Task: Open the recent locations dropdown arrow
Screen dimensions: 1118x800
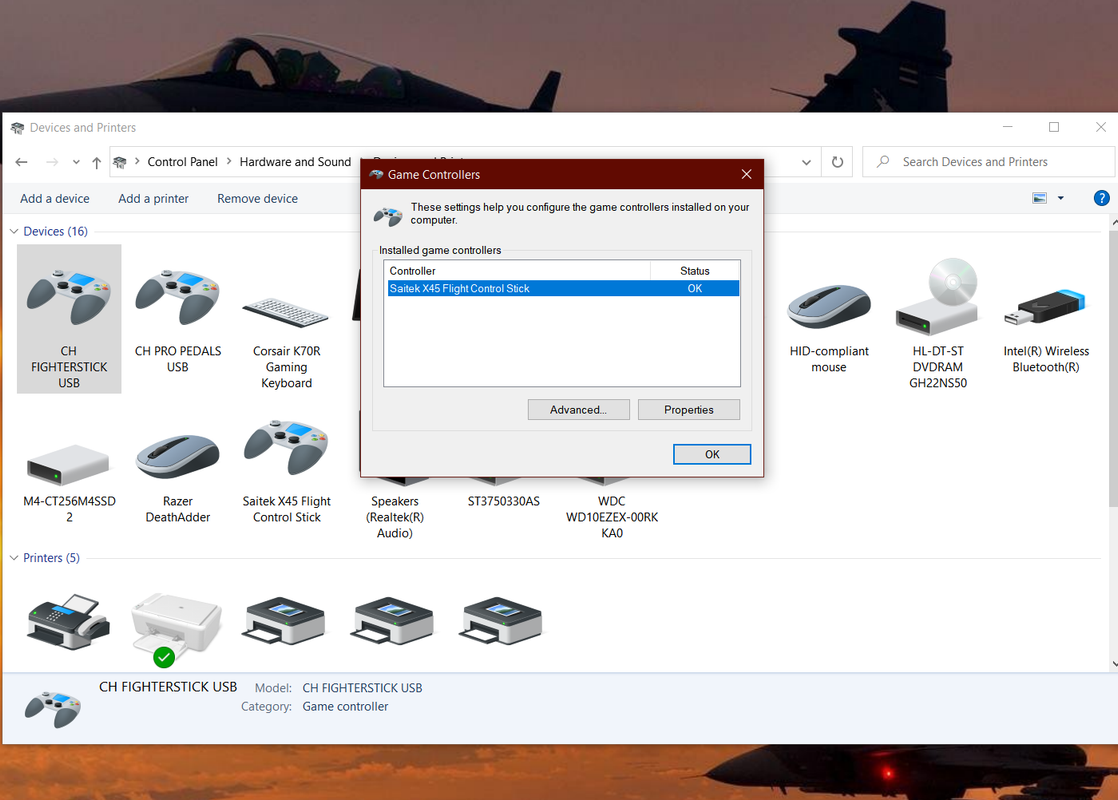Action: coord(76,162)
